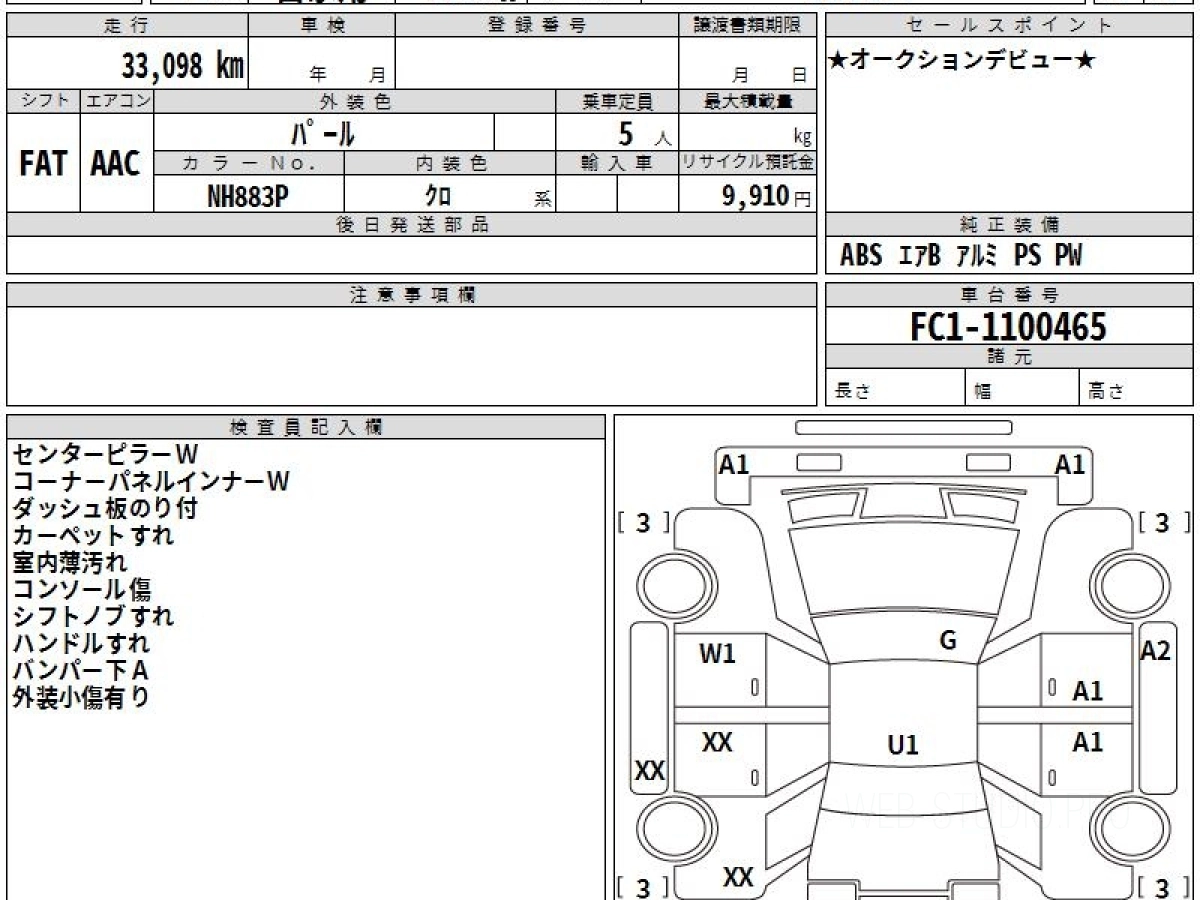Select the A2 mark on the diagram

1155,651
